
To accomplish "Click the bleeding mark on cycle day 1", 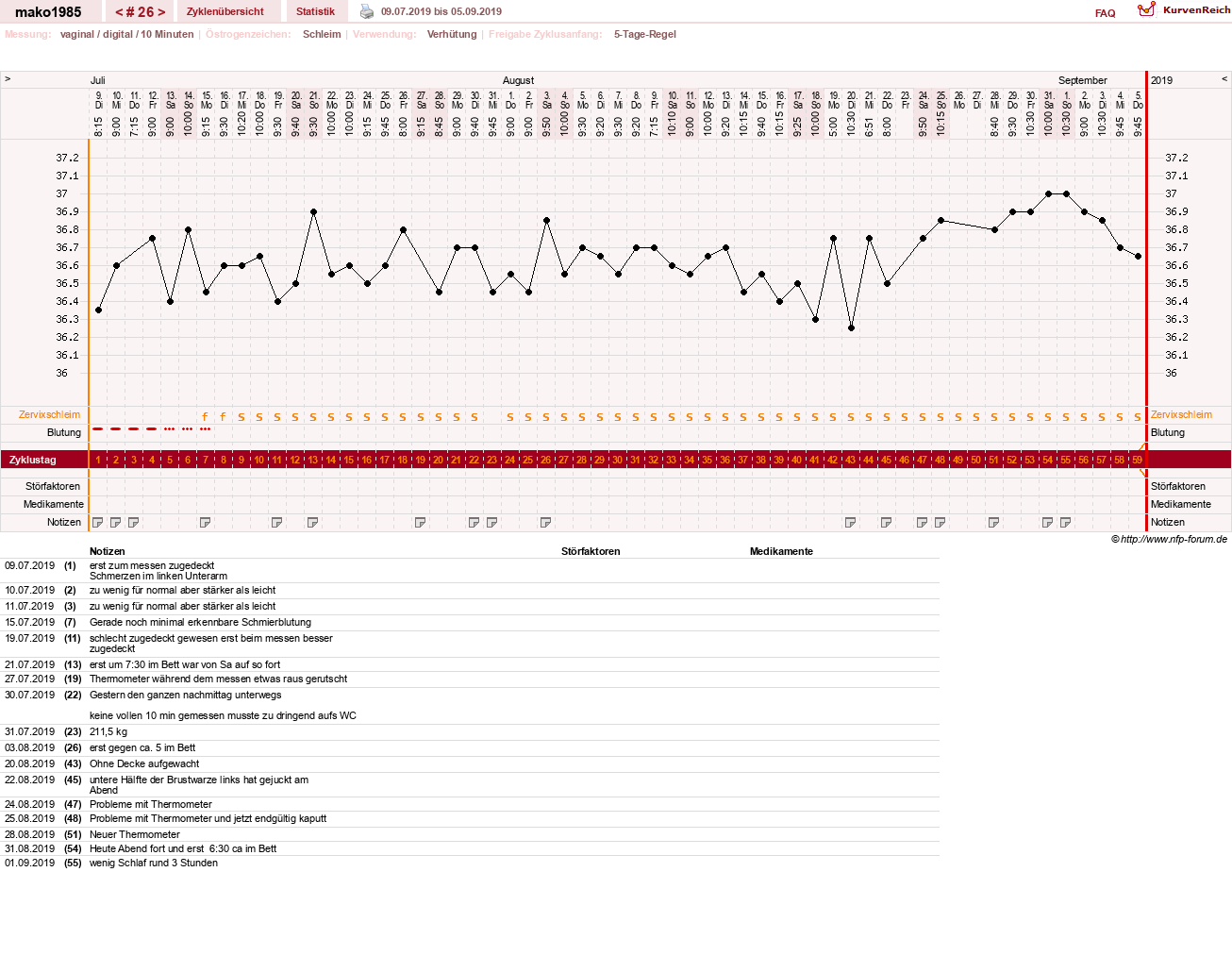I will [x=98, y=428].
